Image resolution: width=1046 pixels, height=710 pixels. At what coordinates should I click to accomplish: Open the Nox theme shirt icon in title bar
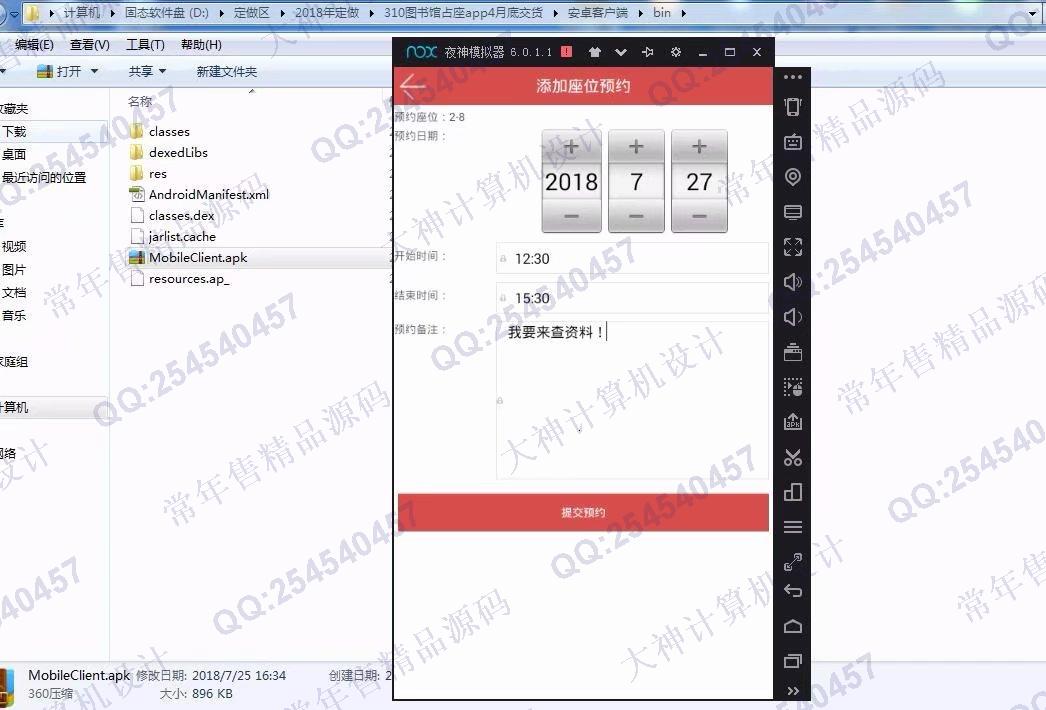(594, 52)
